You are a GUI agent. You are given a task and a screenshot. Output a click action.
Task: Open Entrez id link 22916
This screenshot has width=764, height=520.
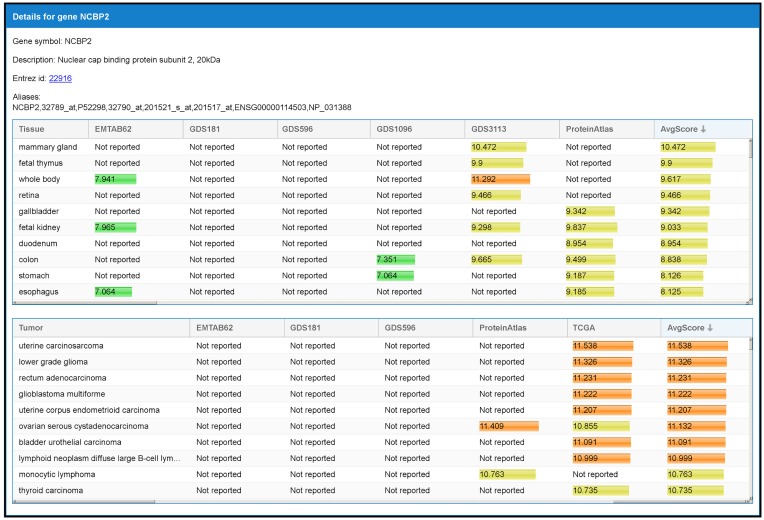pyautogui.click(x=60, y=78)
